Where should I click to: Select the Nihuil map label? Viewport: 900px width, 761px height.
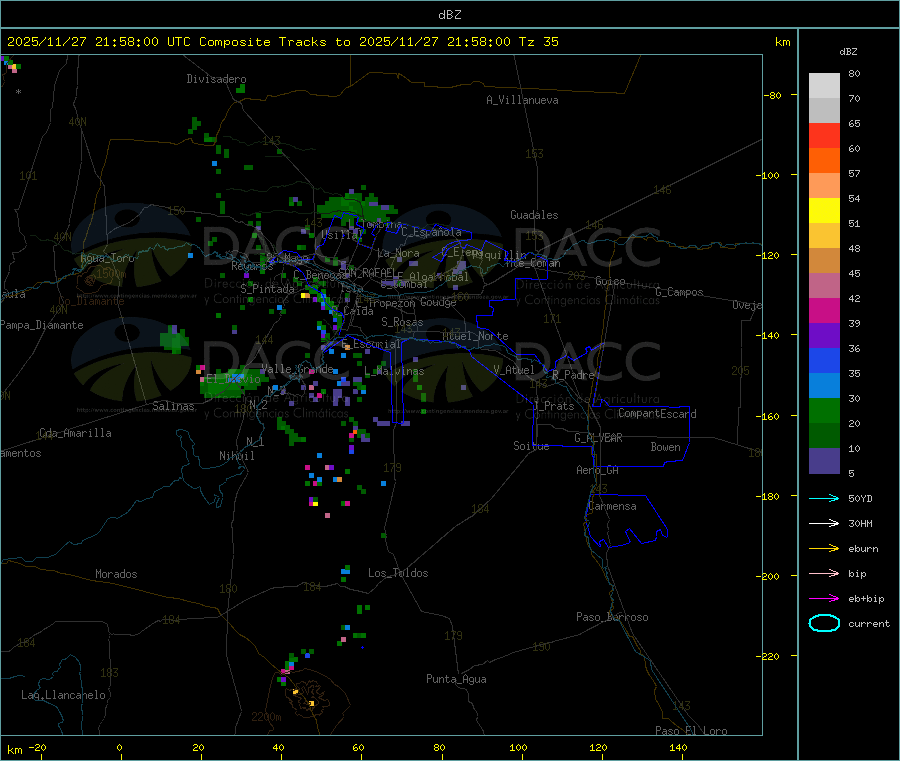click(237, 456)
